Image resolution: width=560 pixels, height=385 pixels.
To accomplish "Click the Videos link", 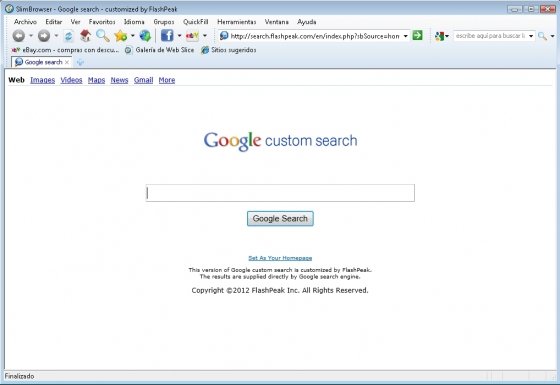I will point(71,80).
